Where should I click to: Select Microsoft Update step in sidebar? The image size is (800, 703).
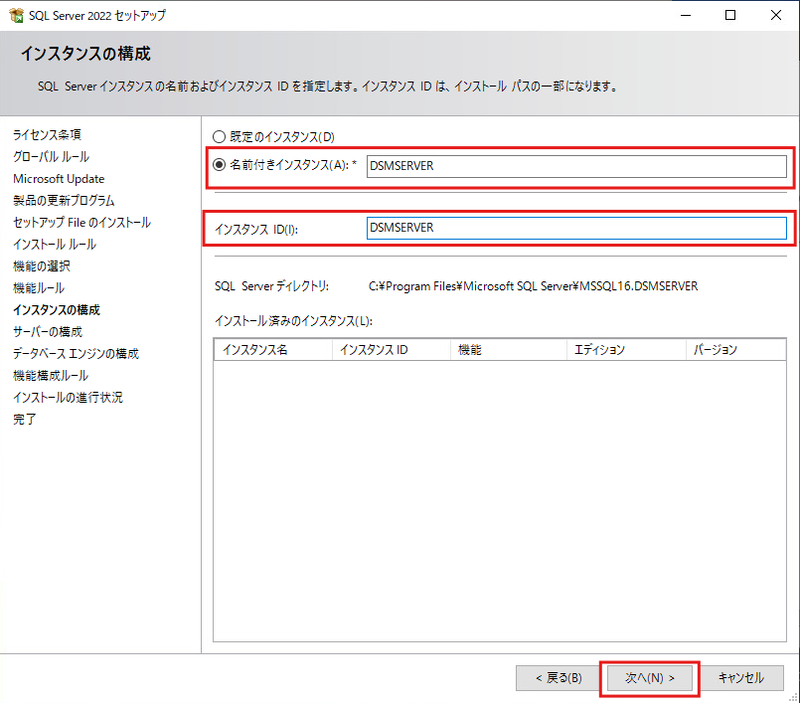(x=59, y=179)
